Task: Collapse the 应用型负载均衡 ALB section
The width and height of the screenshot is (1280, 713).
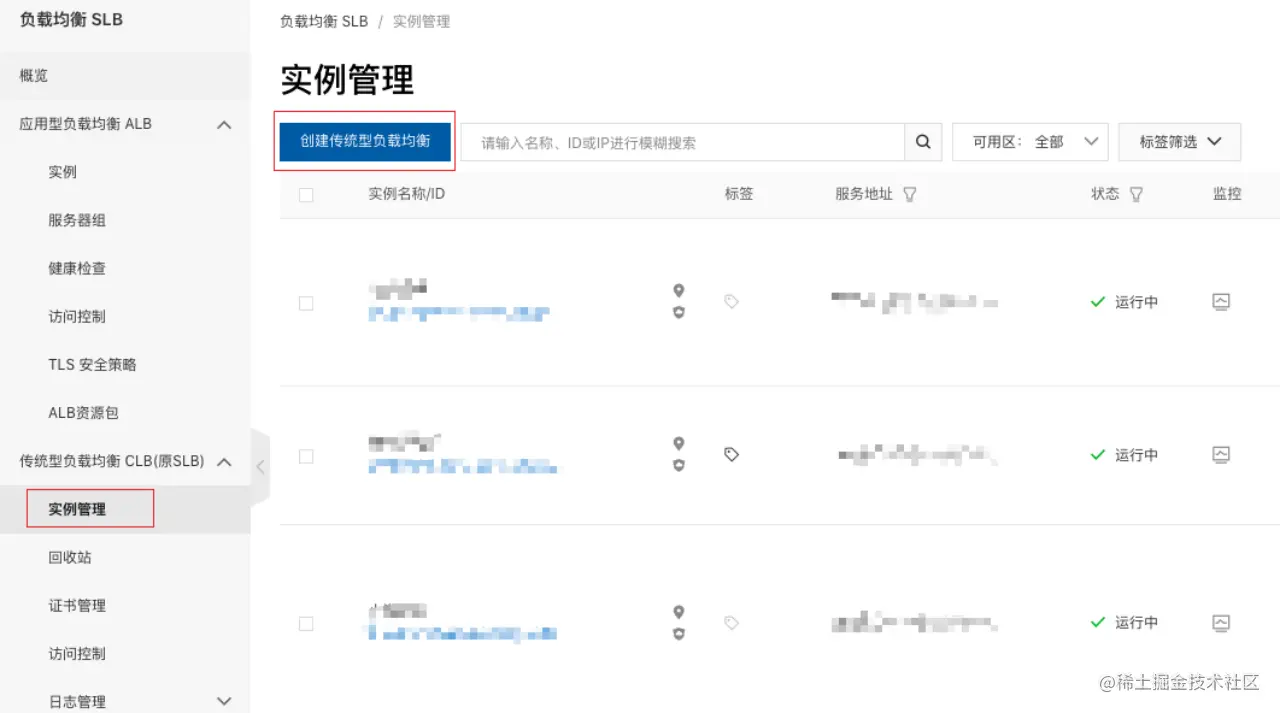Action: [x=224, y=124]
